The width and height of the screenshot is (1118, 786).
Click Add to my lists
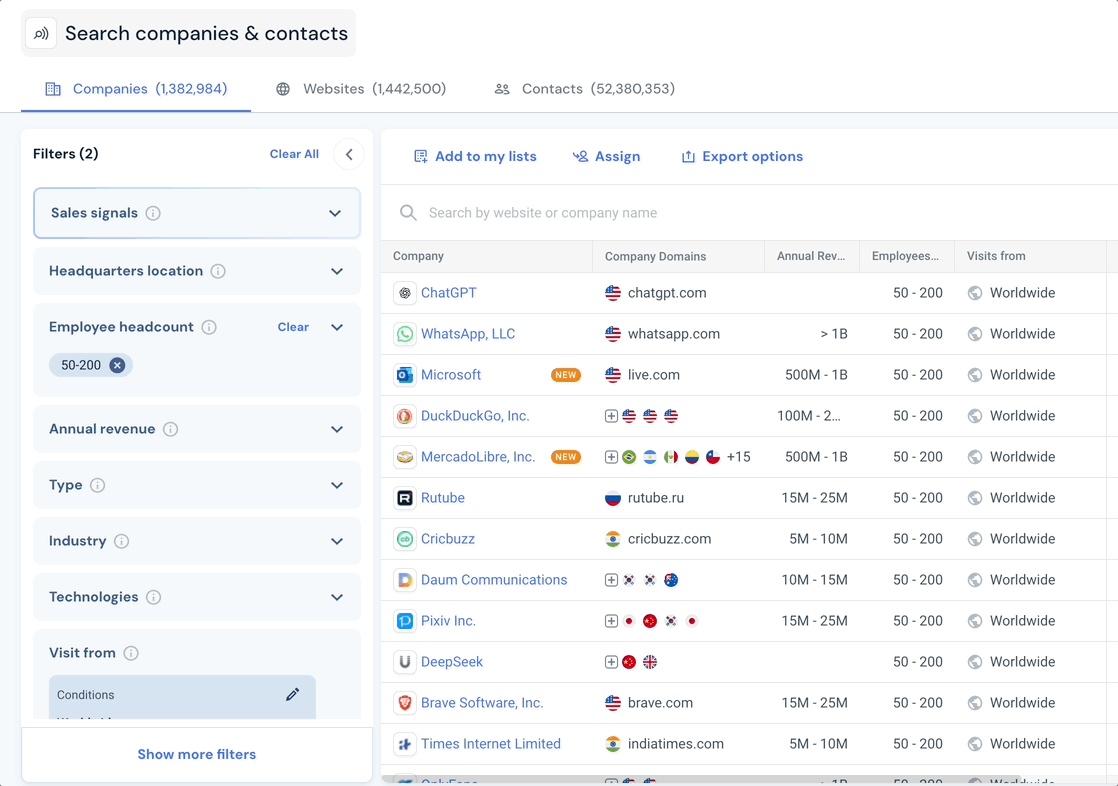click(x=476, y=156)
